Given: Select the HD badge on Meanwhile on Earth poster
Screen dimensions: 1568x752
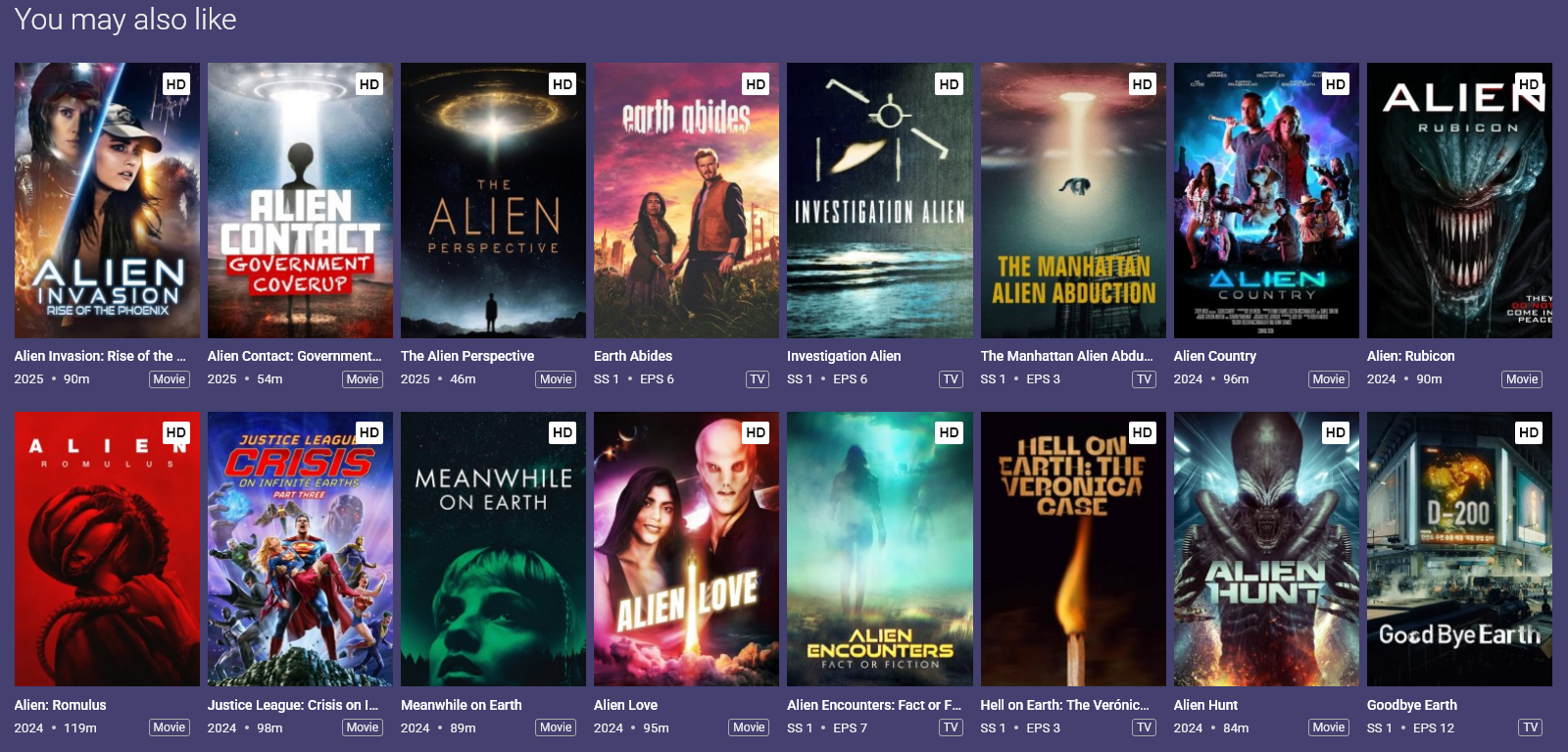Looking at the screenshot, I should pos(563,432).
